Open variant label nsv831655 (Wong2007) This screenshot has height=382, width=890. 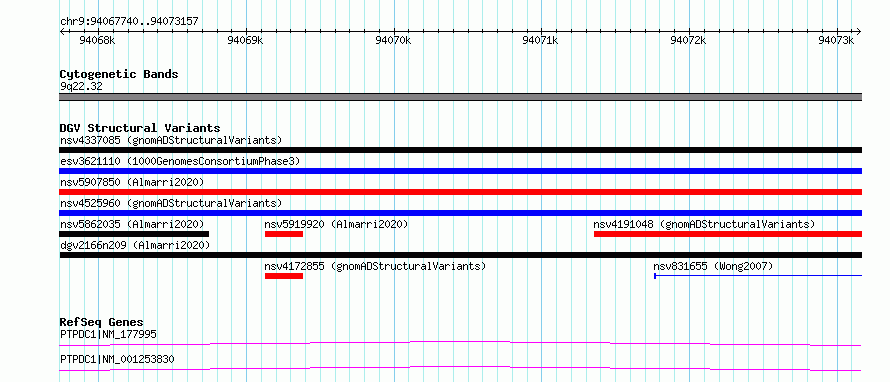tap(713, 266)
